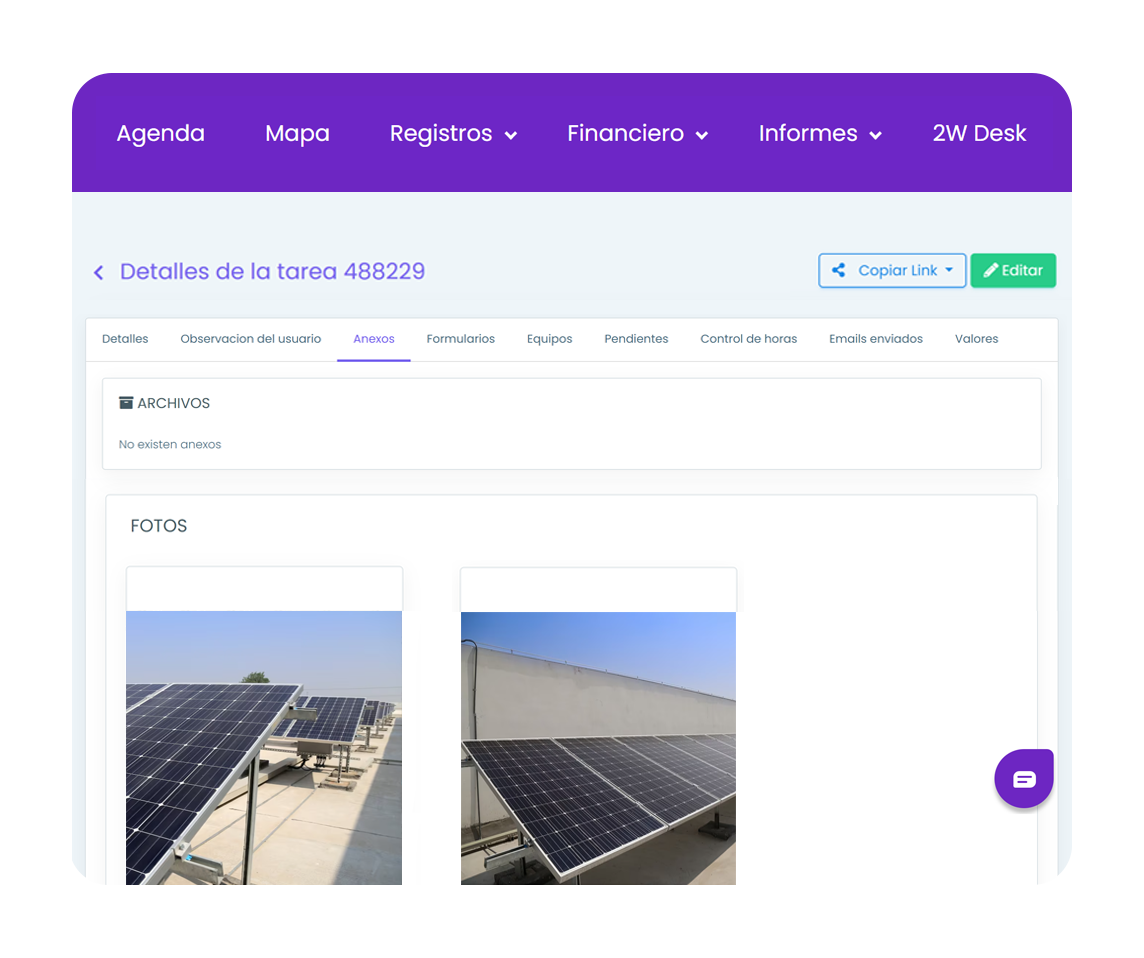Open the first solar panel photo

point(264,750)
